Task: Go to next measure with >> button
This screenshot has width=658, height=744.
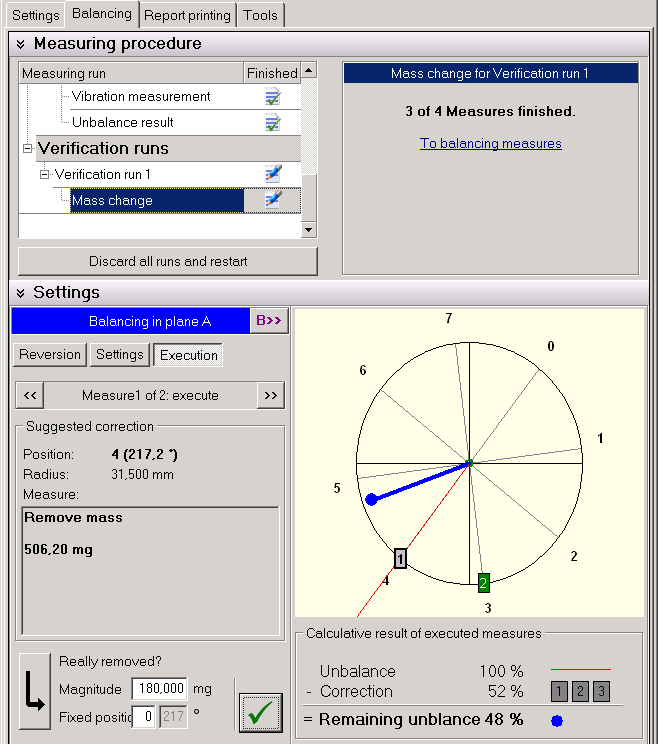Action: point(271,395)
